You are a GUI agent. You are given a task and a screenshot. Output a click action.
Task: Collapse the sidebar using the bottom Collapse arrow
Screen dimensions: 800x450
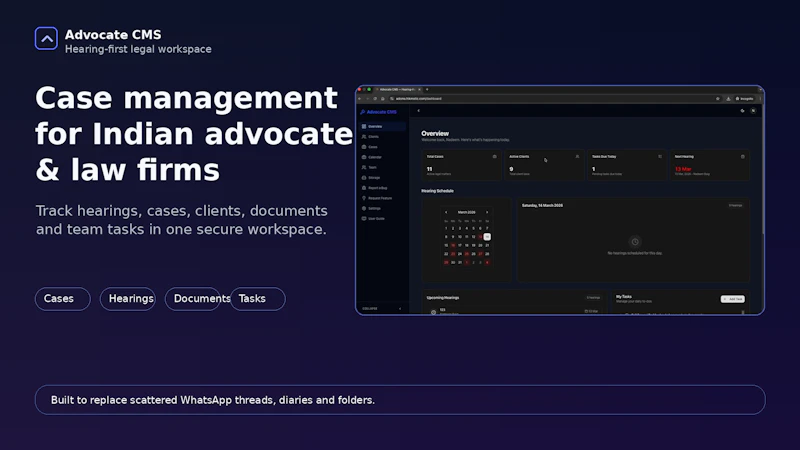tap(400, 309)
